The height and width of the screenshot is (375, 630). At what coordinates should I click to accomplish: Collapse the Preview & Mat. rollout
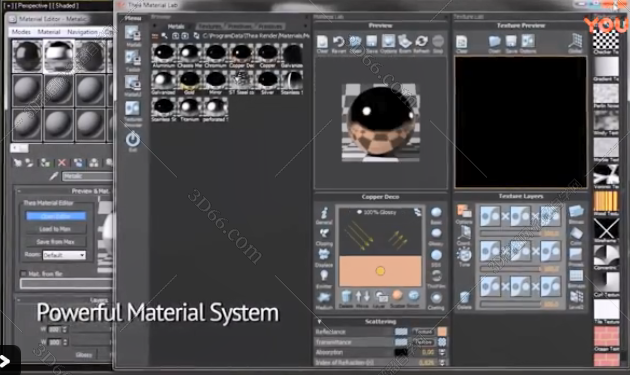click(x=19, y=191)
